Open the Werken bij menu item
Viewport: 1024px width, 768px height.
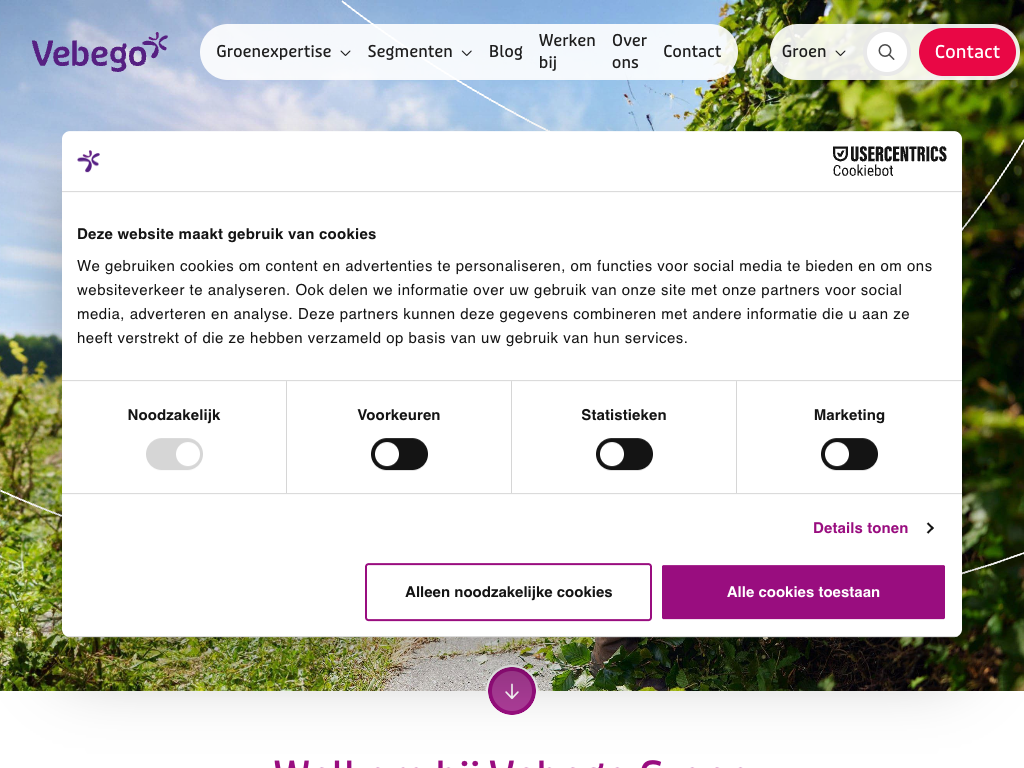pyautogui.click(x=567, y=52)
